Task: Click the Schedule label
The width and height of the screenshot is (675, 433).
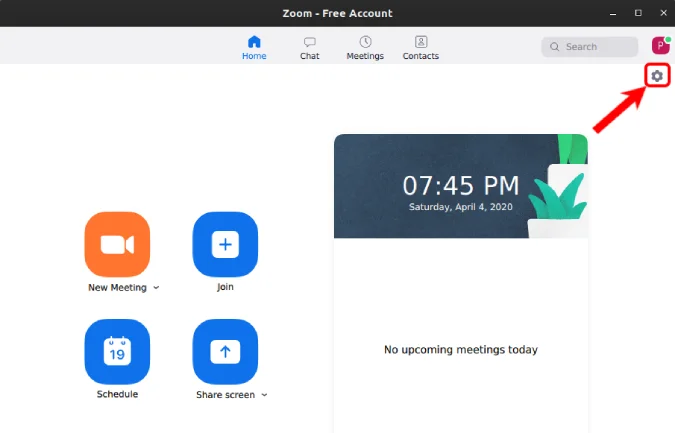Action: coord(117,394)
